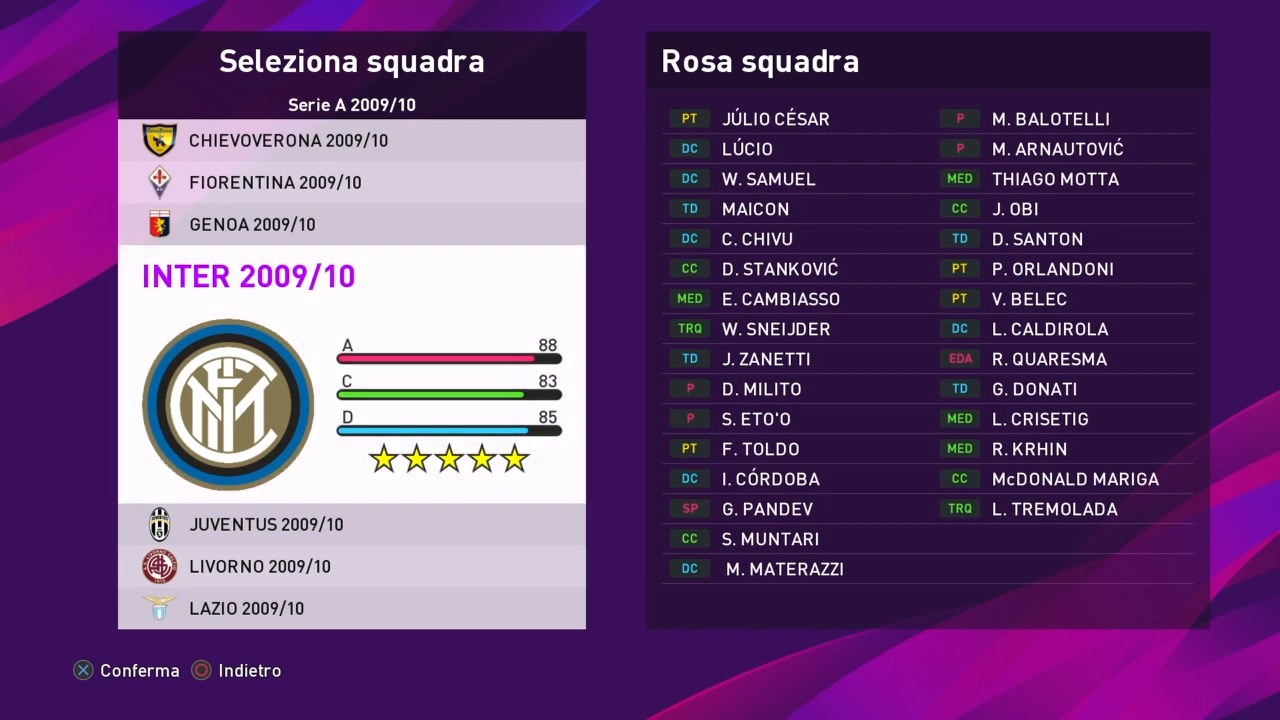Screen dimensions: 1280x720
Task: Click the Livorno club crest icon
Action: click(x=159, y=566)
